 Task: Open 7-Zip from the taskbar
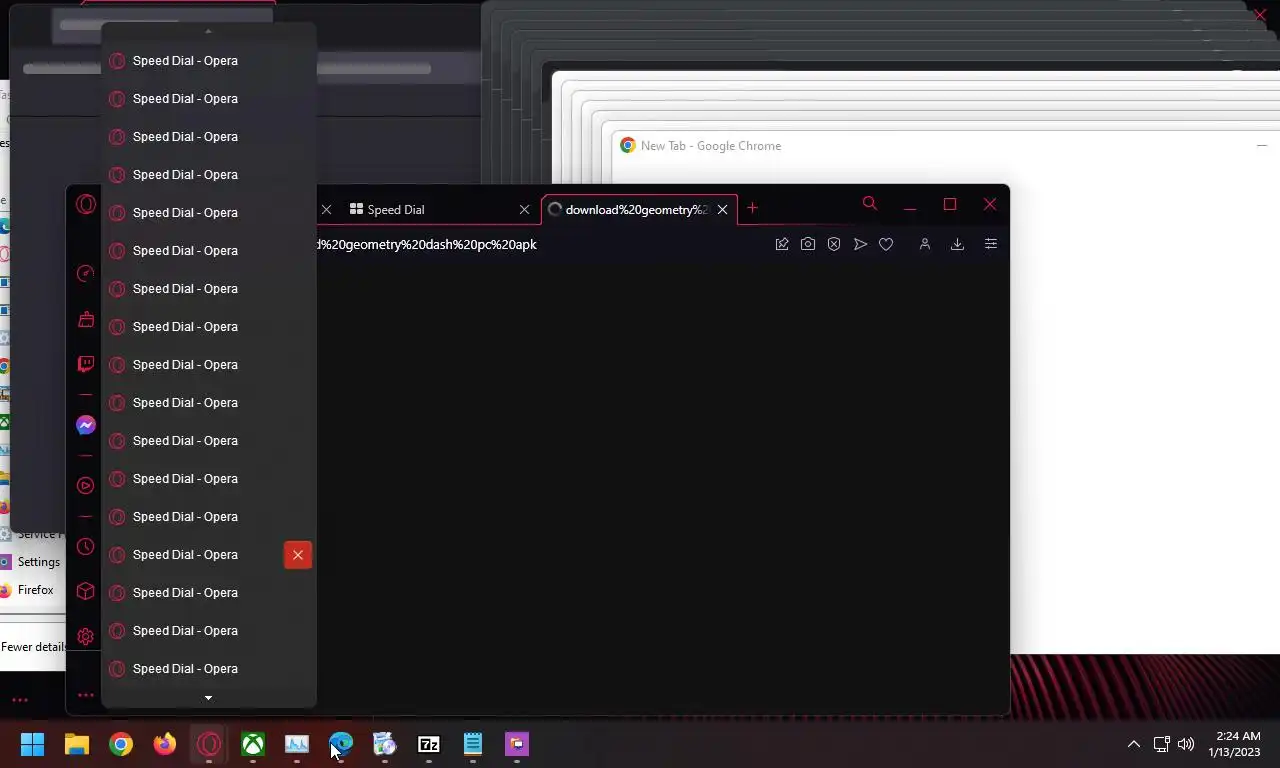429,744
